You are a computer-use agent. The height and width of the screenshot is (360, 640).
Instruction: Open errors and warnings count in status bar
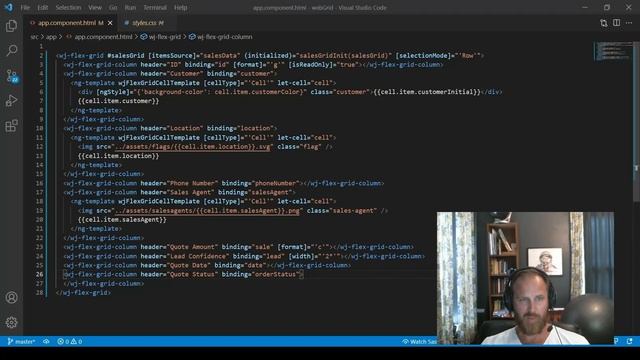point(69,341)
